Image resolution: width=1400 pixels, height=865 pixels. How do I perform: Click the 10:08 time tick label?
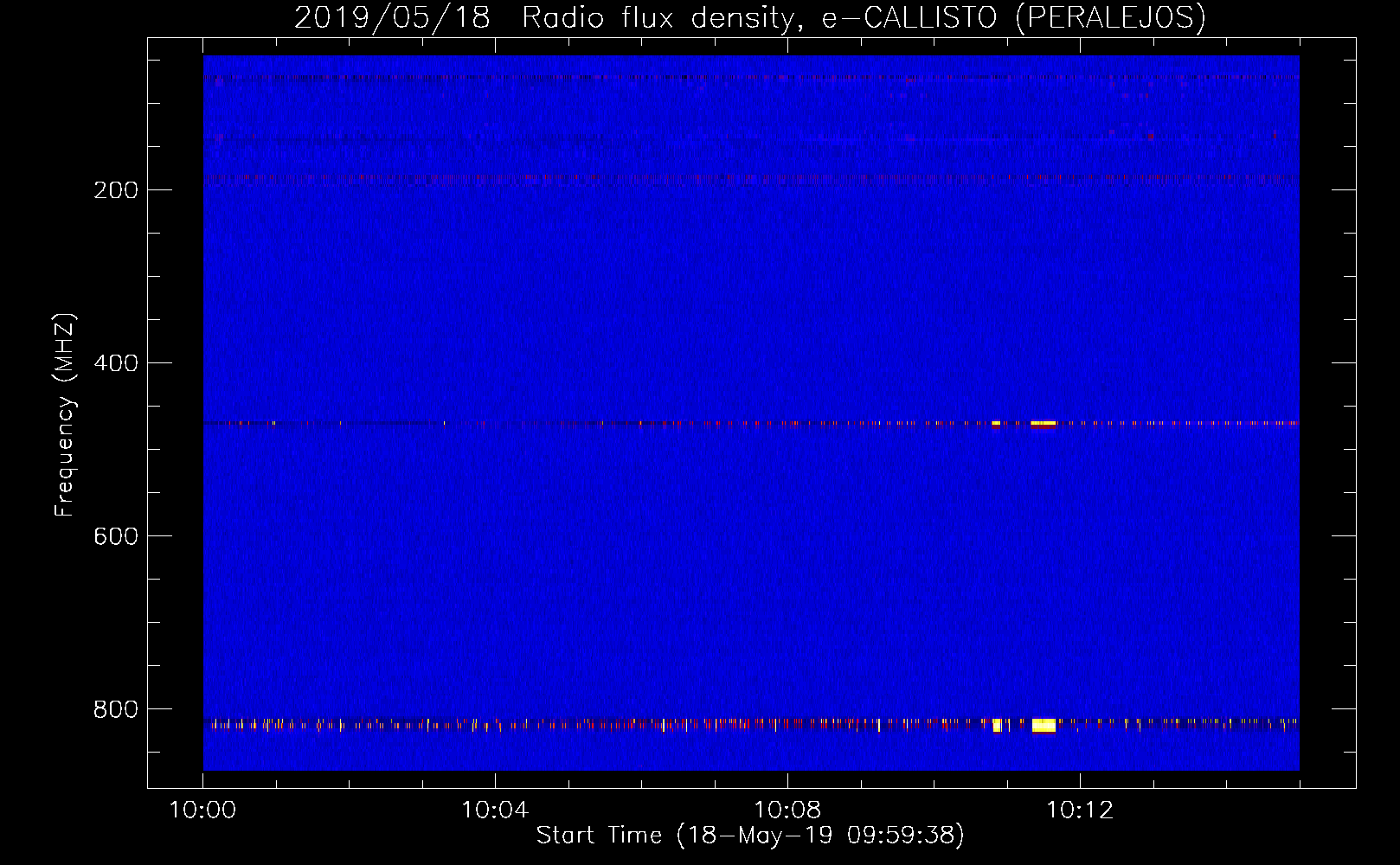point(787,811)
